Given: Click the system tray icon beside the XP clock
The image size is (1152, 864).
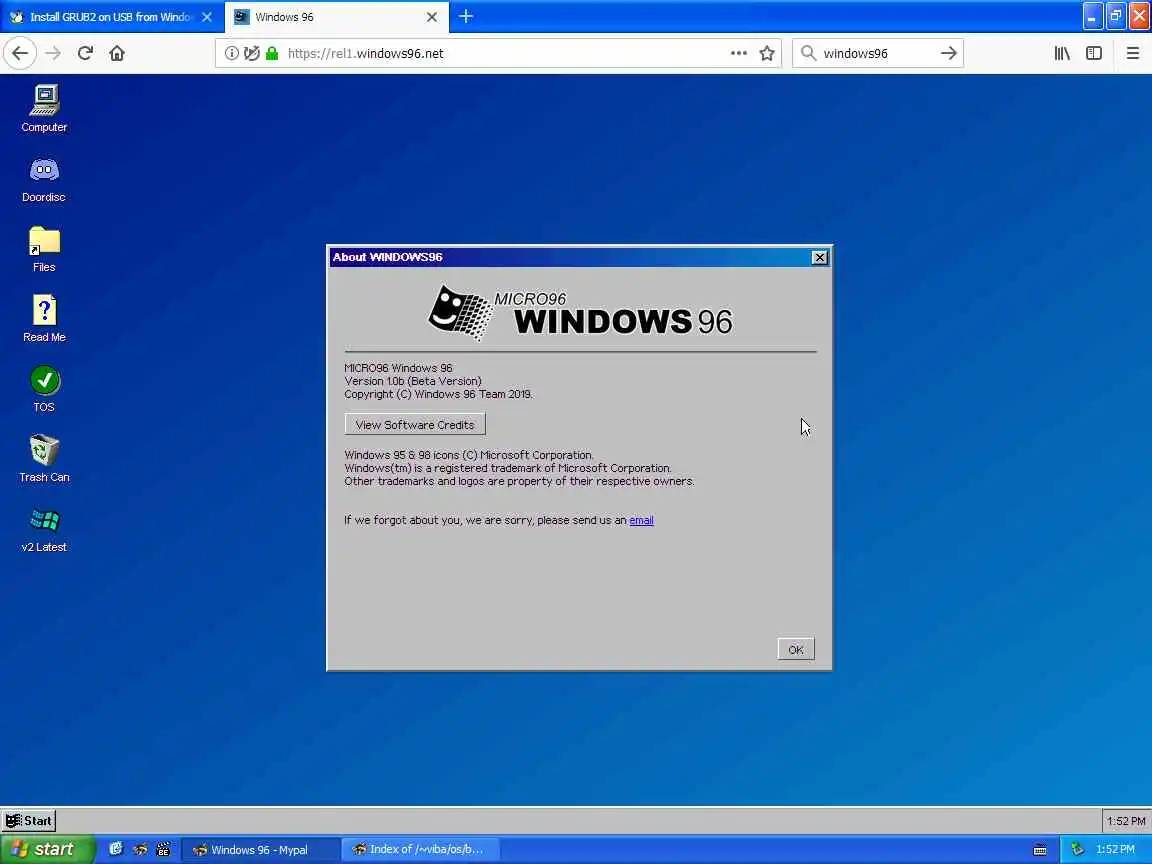Looking at the screenshot, I should (1078, 849).
